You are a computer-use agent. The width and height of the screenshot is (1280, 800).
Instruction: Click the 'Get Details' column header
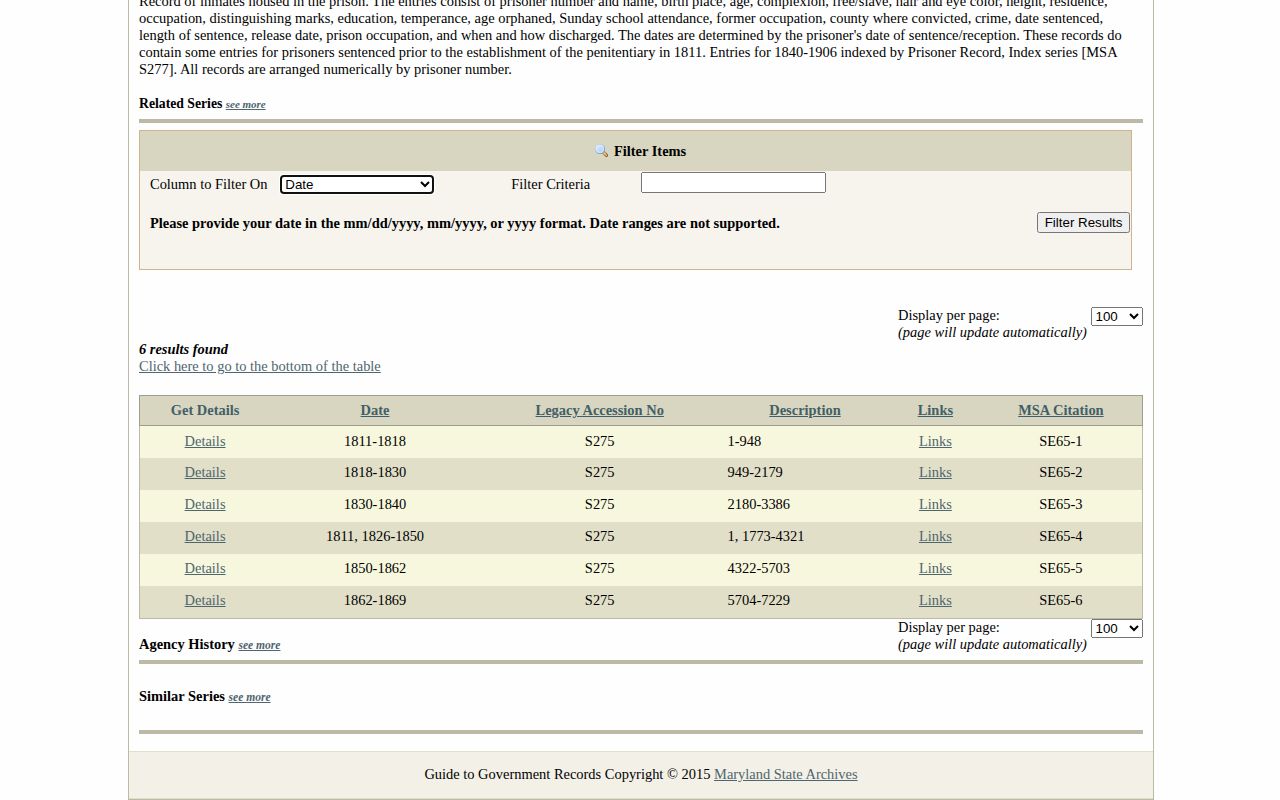[x=205, y=410]
